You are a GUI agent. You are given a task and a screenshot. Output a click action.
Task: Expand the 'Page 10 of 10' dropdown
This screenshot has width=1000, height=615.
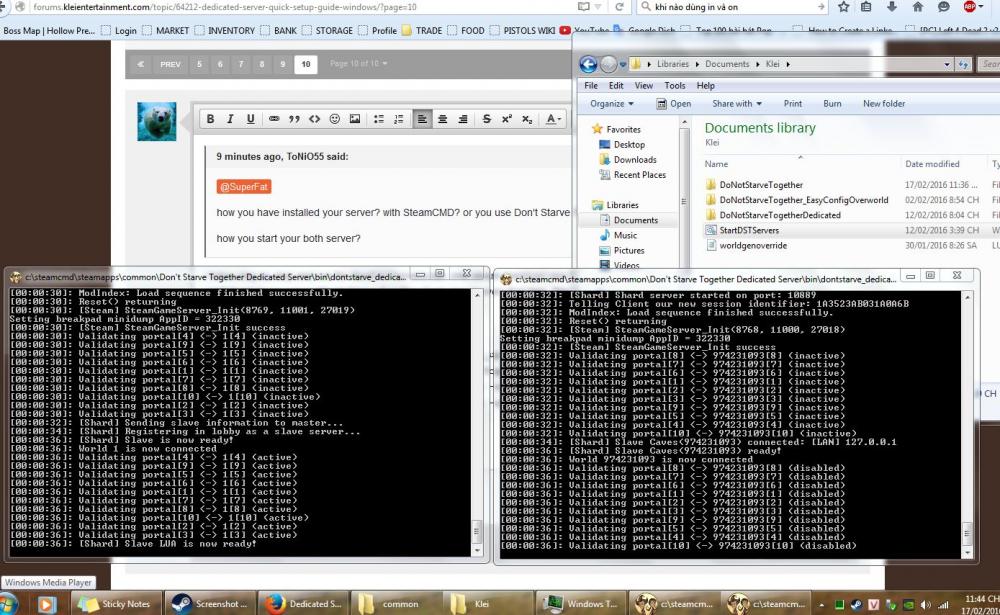coord(358,64)
